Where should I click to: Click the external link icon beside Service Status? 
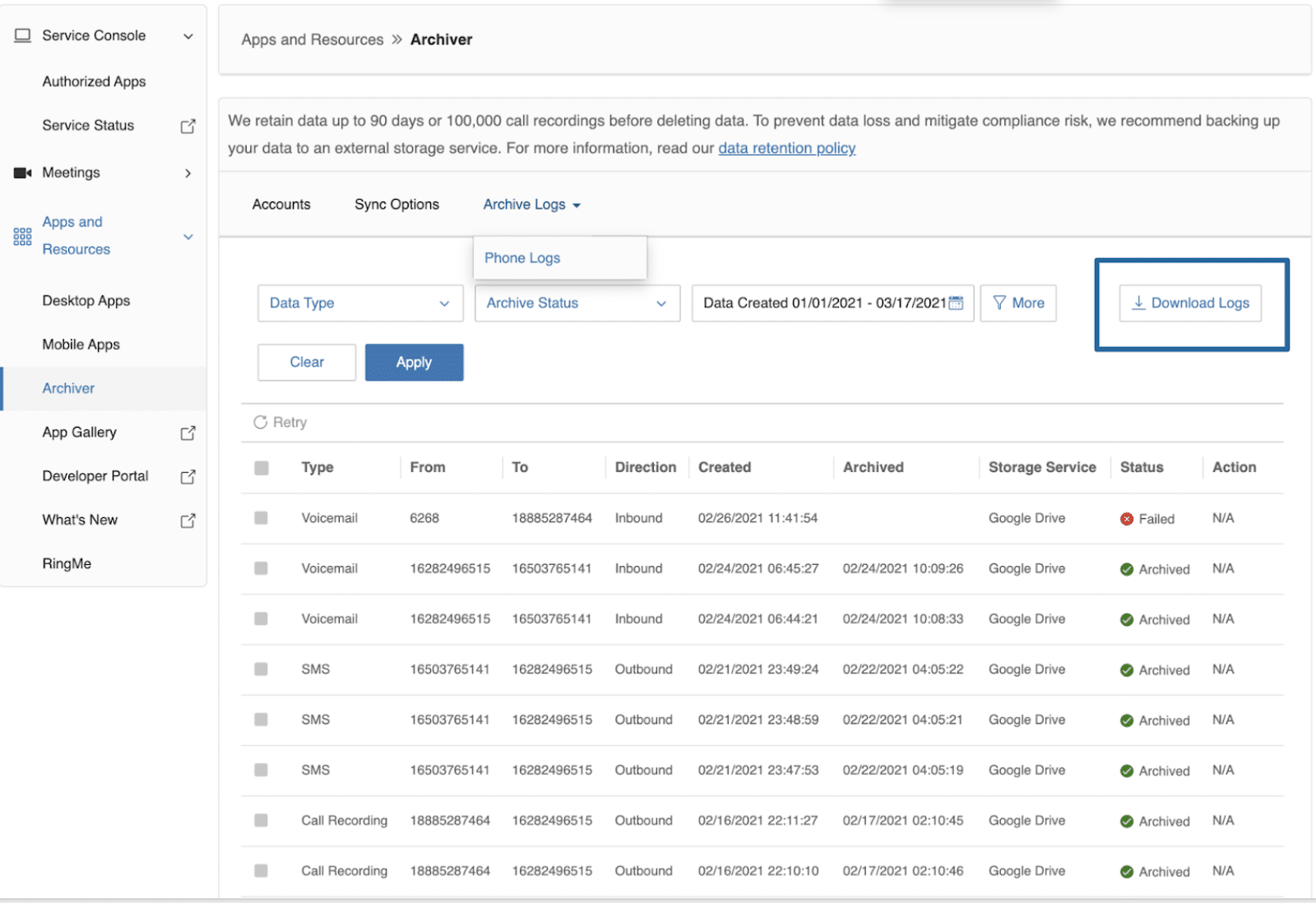(x=188, y=126)
